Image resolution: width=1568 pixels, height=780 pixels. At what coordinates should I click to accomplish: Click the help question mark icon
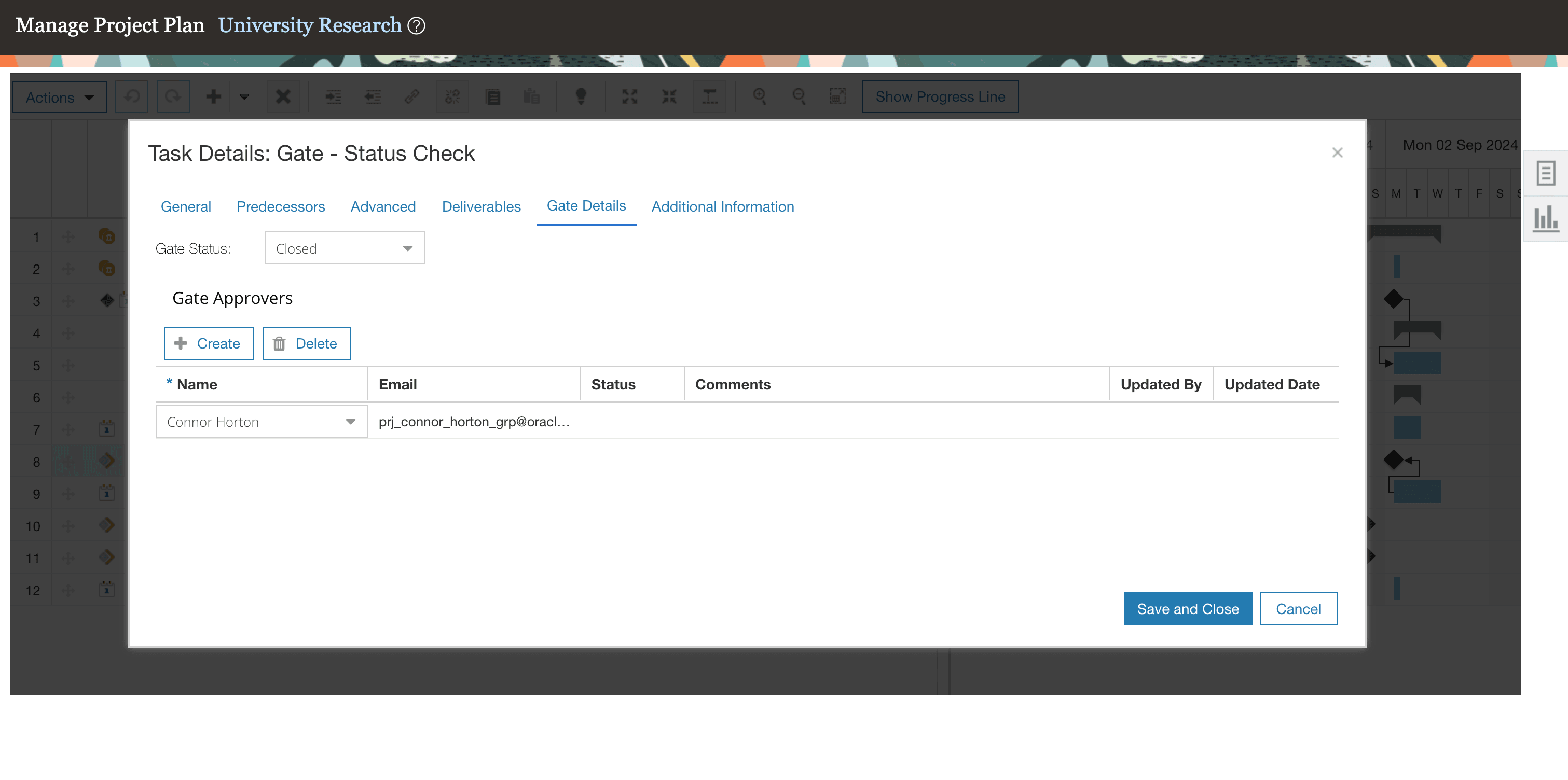pyautogui.click(x=416, y=25)
